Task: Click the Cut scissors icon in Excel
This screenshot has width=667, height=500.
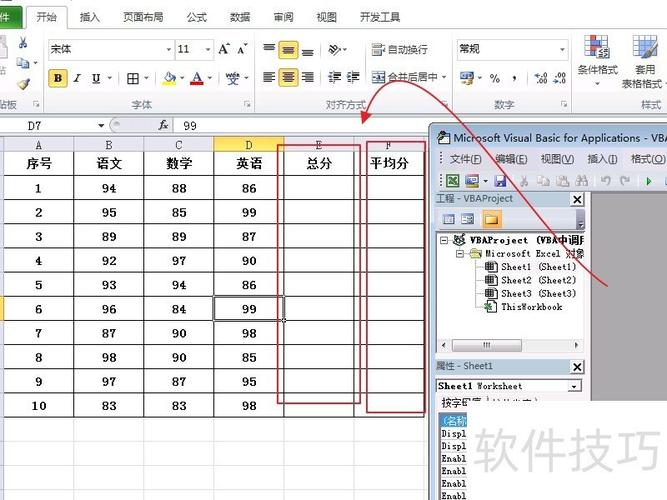Action: click(23, 43)
